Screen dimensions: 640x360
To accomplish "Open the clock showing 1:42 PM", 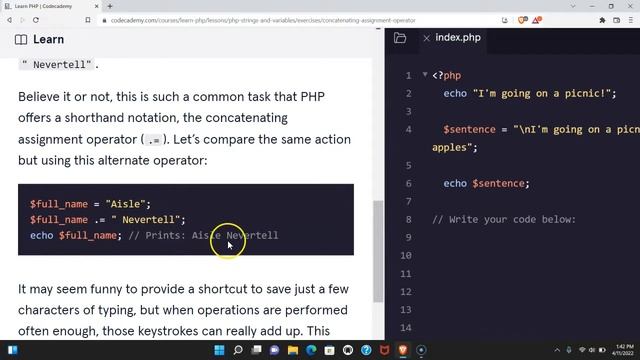I will (623, 350).
